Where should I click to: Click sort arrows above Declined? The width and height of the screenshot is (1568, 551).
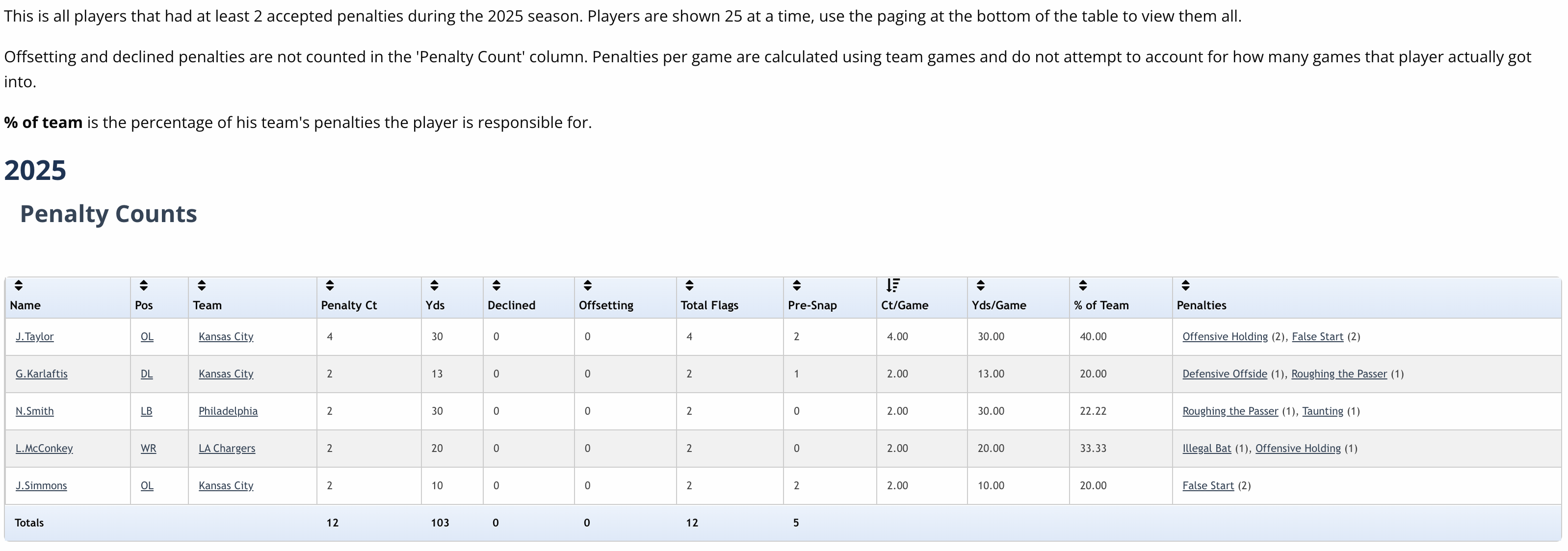point(497,285)
